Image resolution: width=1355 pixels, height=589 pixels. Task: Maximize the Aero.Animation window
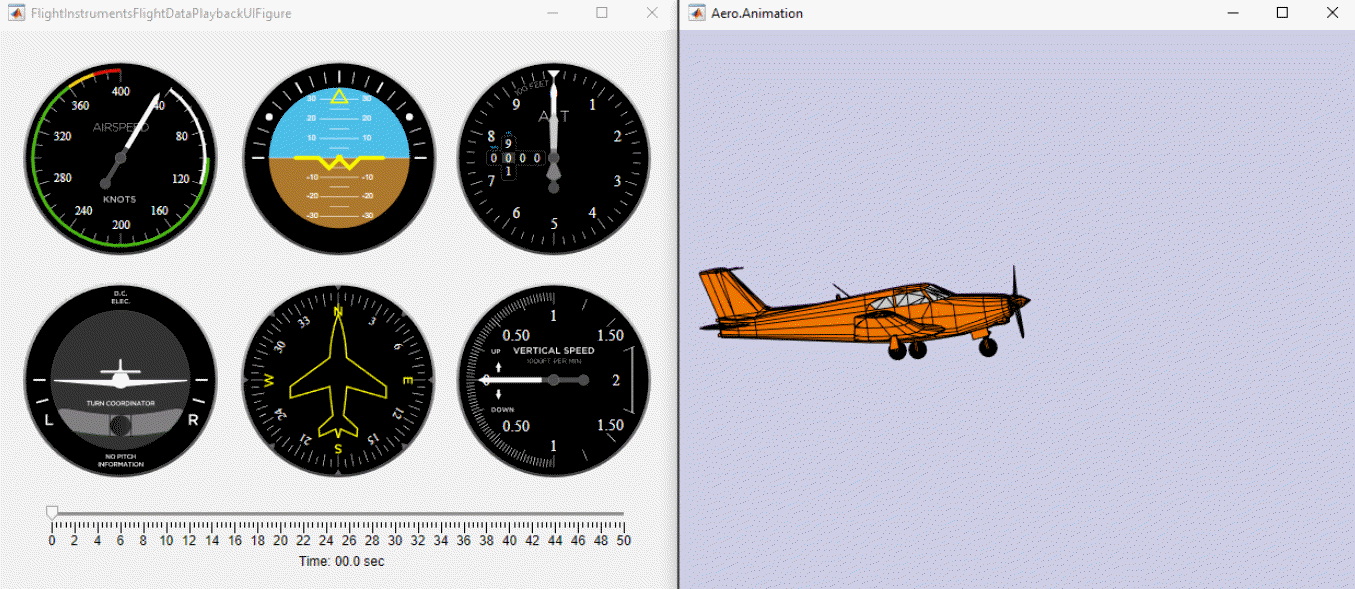click(1282, 13)
